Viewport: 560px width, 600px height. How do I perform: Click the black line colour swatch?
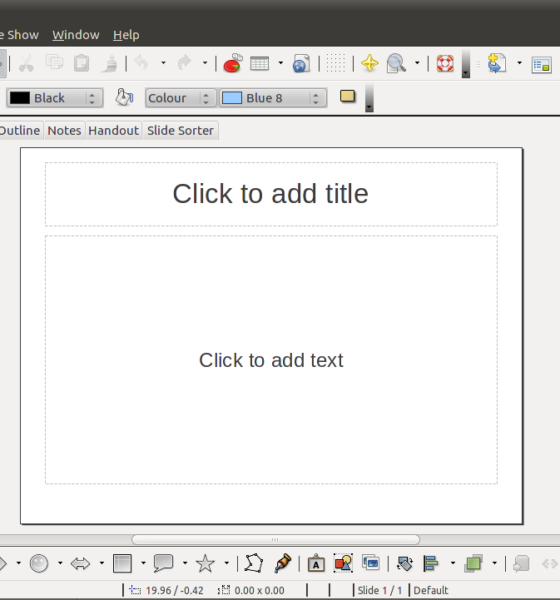pyautogui.click(x=20, y=98)
